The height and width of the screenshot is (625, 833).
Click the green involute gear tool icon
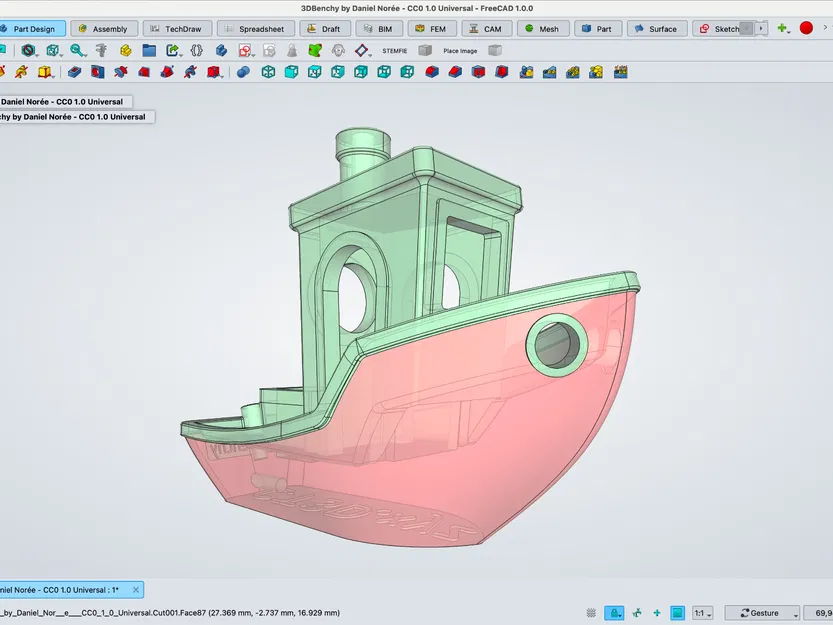[x=310, y=50]
